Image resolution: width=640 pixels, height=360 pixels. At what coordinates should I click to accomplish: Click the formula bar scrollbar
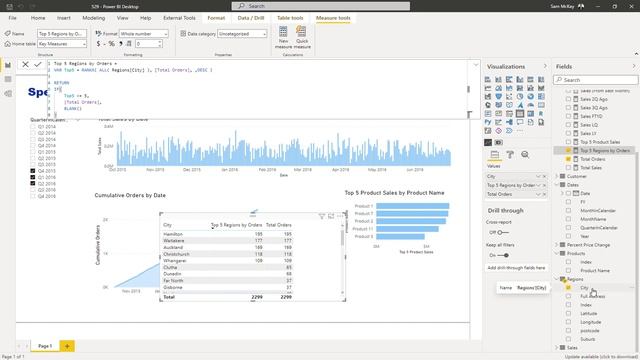point(469,89)
